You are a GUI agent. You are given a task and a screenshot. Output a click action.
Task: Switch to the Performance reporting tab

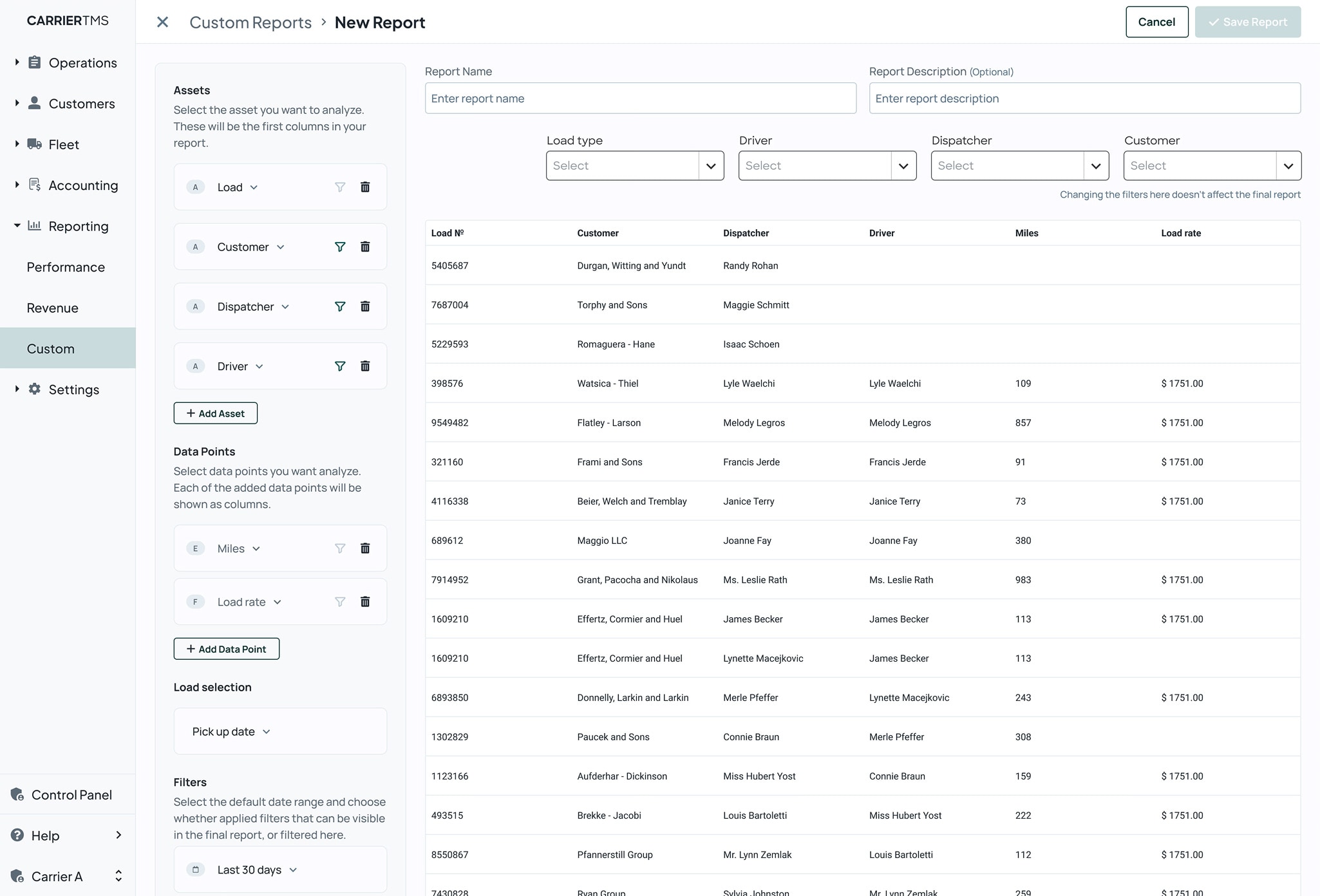(65, 266)
